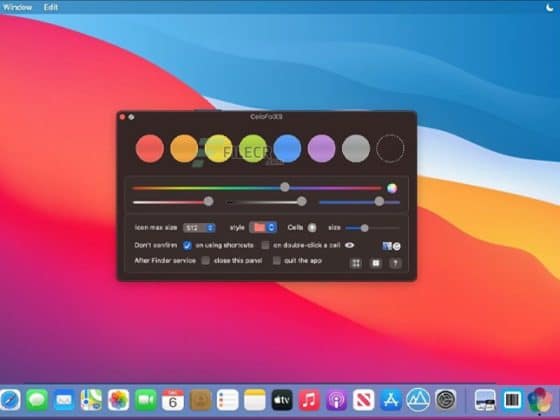Open the color wheel picker icon

click(x=392, y=188)
